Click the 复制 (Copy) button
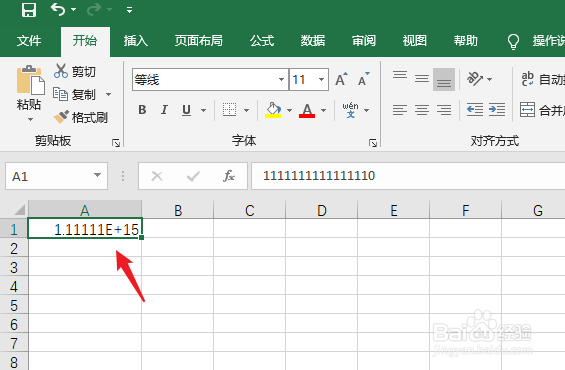Screen dimensions: 565x370 74,94
